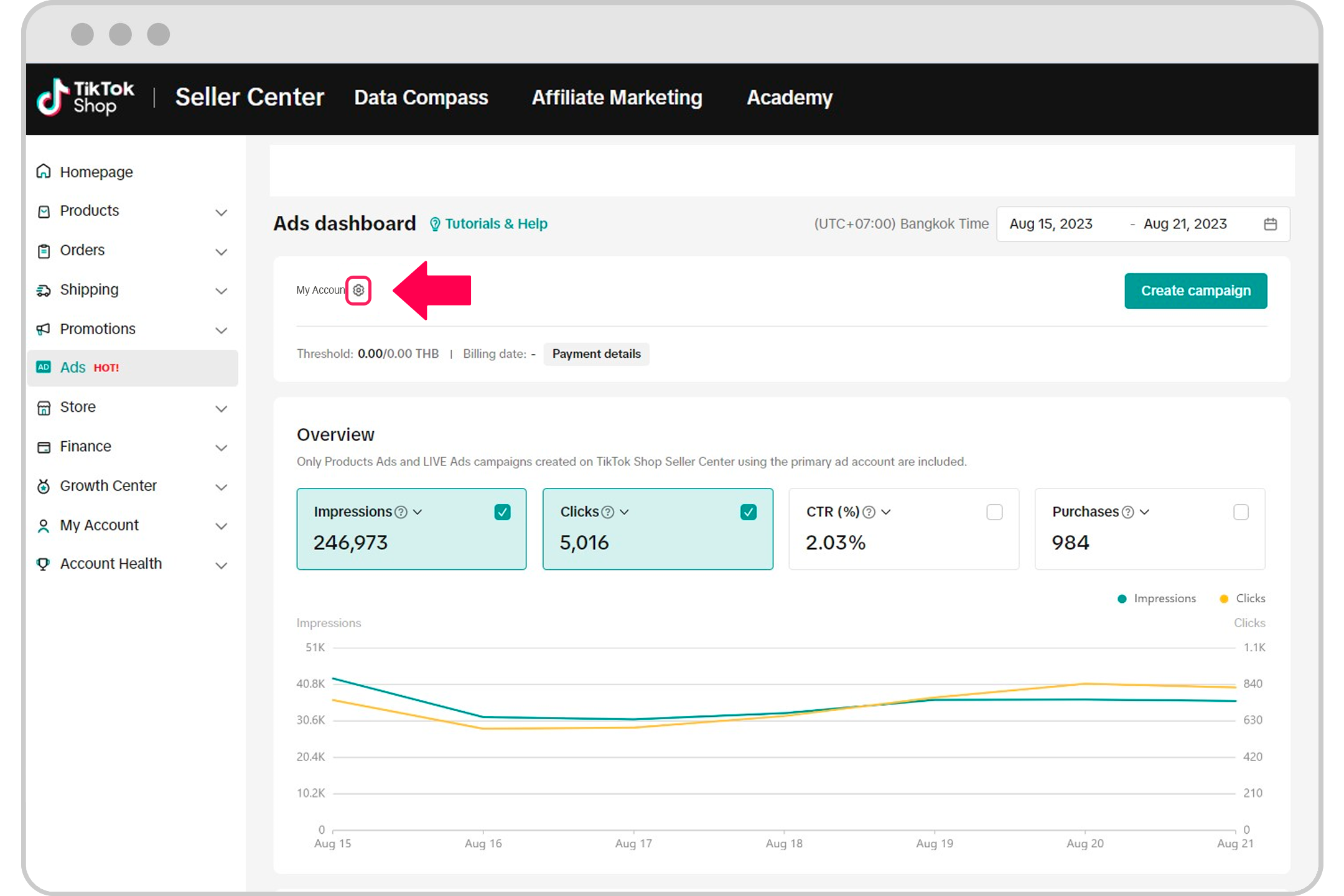Click the Purchases help question icon
The image size is (1344, 896).
coord(1127,512)
